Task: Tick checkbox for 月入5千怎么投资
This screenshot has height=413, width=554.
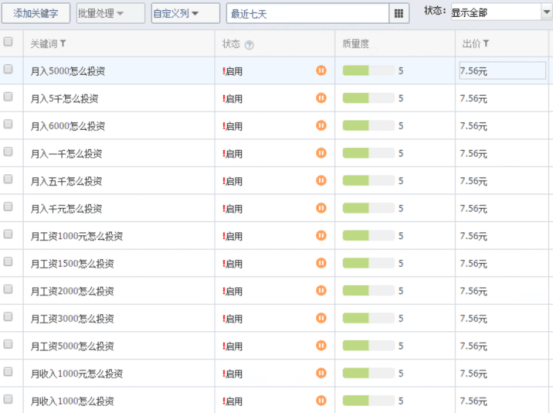Action: coord(8,96)
